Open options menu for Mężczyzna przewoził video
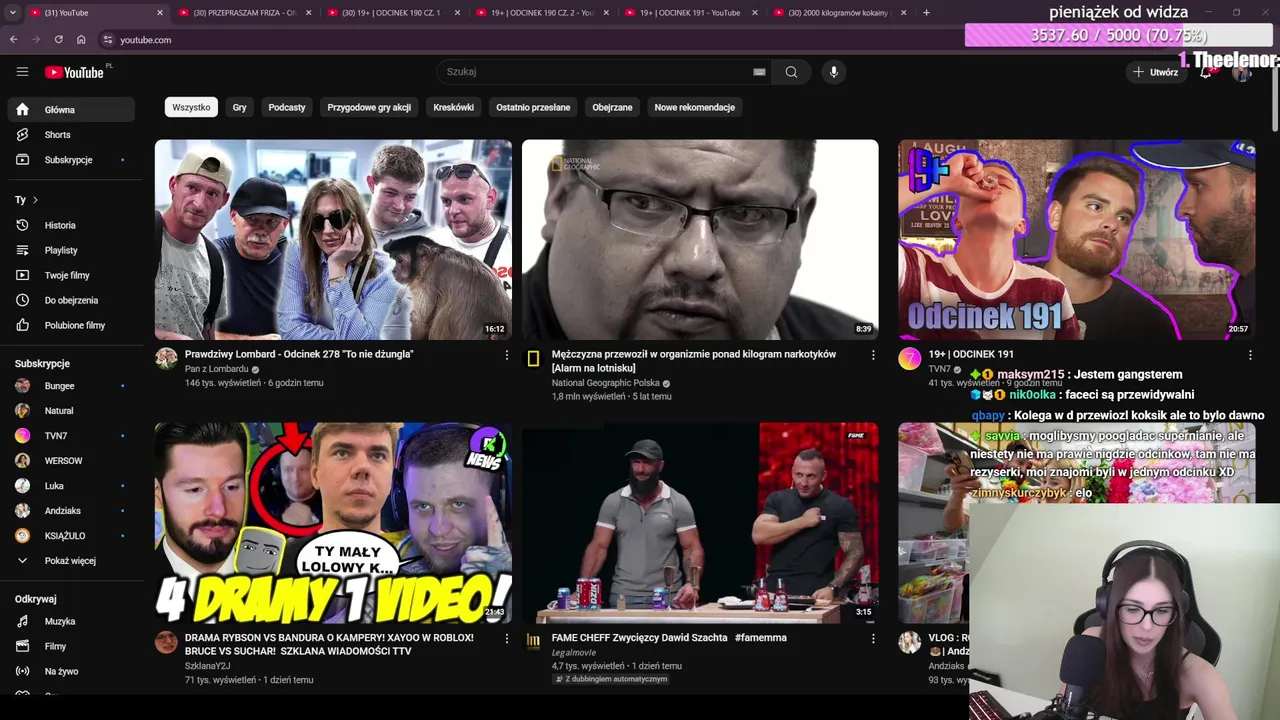This screenshot has height=720, width=1280. coord(873,355)
